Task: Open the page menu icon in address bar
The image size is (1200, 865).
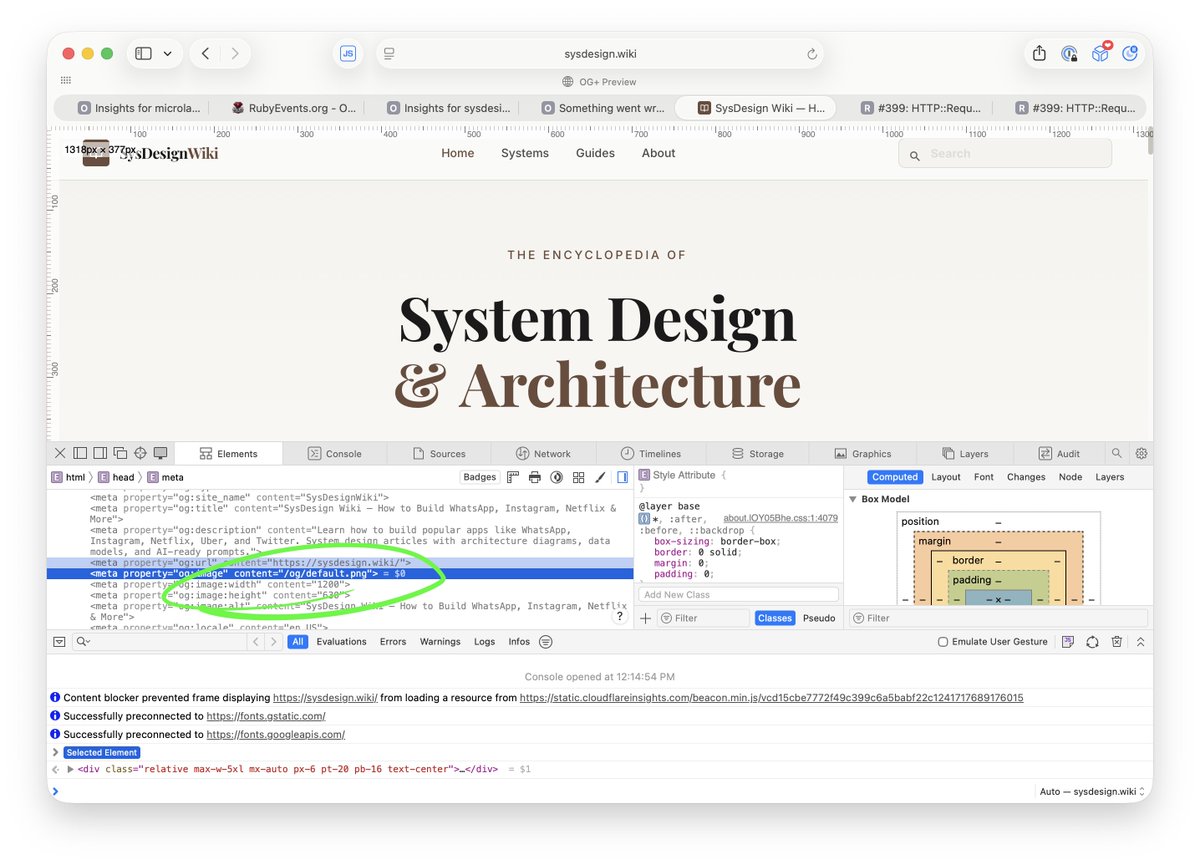Action: coord(390,54)
